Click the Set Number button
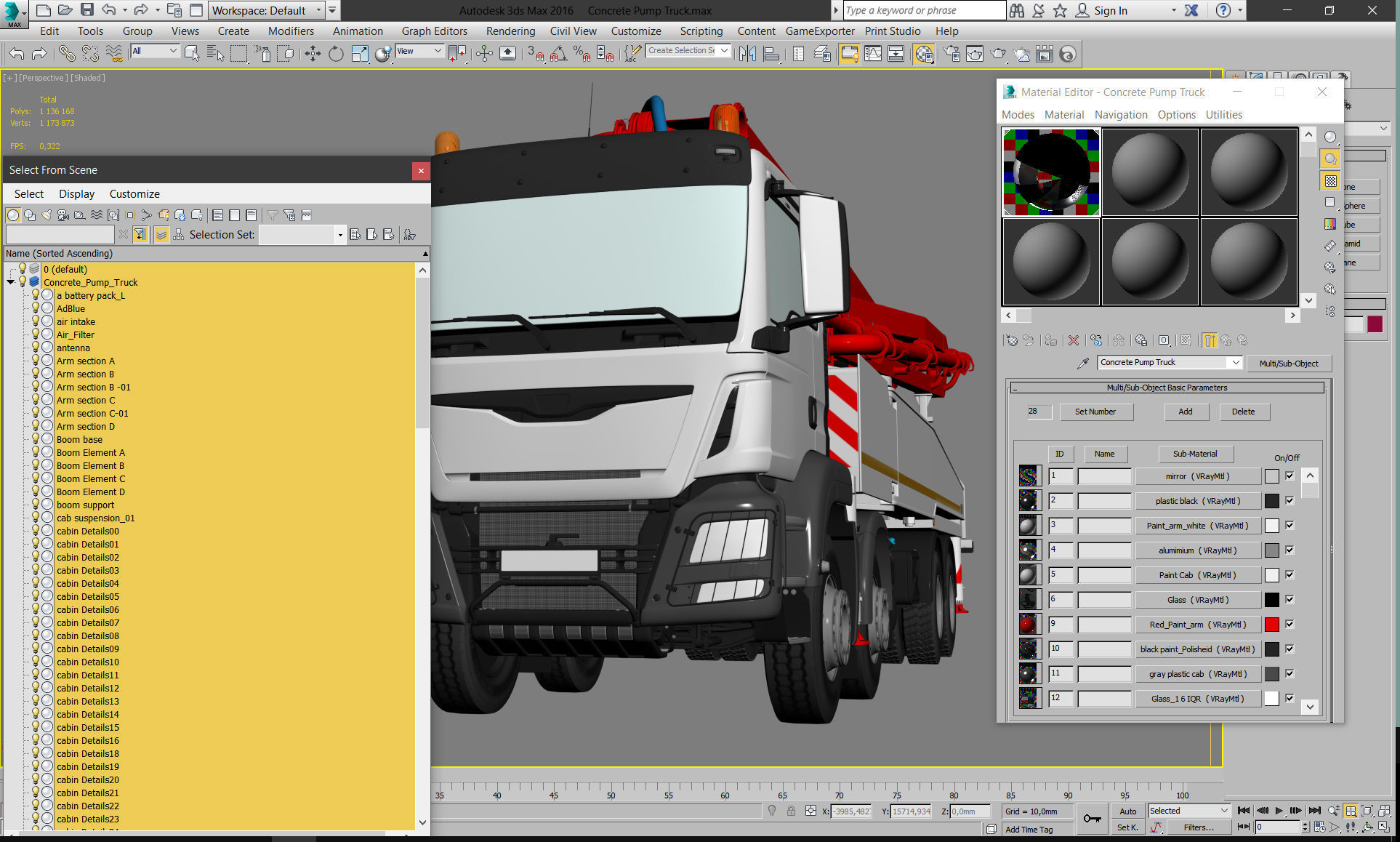1400x842 pixels. coord(1095,412)
